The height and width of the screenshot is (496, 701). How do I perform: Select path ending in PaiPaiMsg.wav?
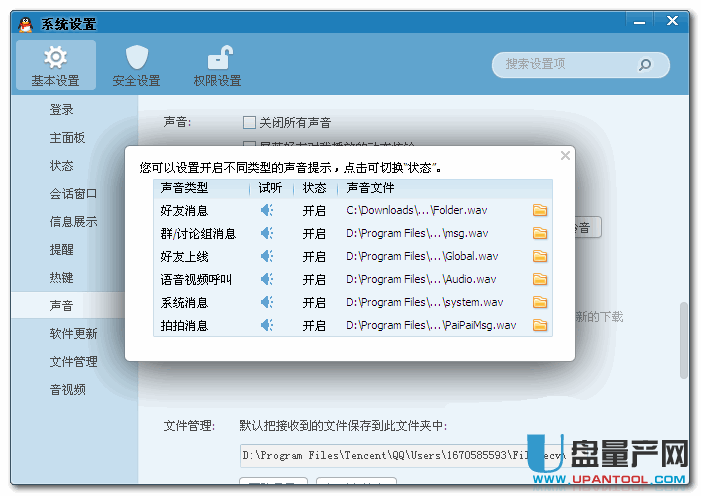click(x=431, y=325)
